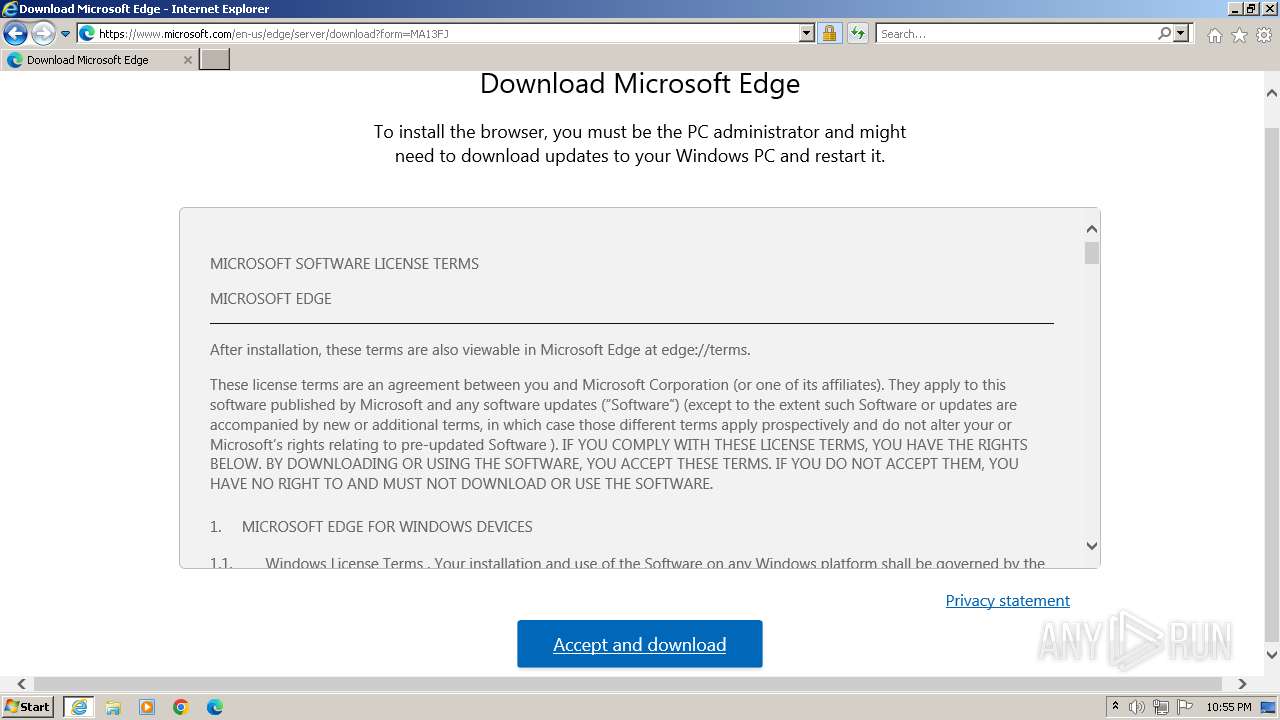Click the horizontal scroll right arrow

pos(1242,684)
